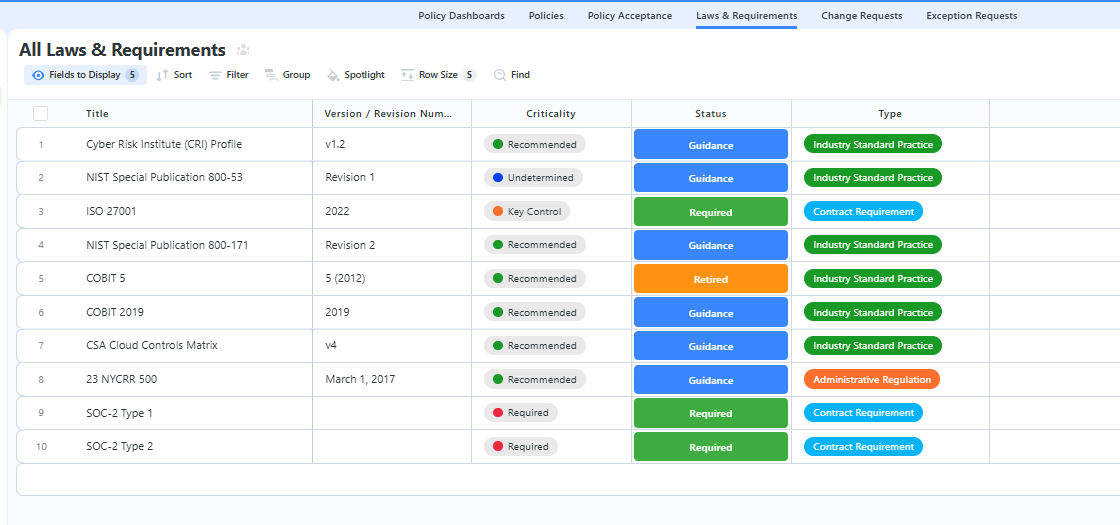The height and width of the screenshot is (525, 1120).
Task: Open the Group options
Action: 287,75
